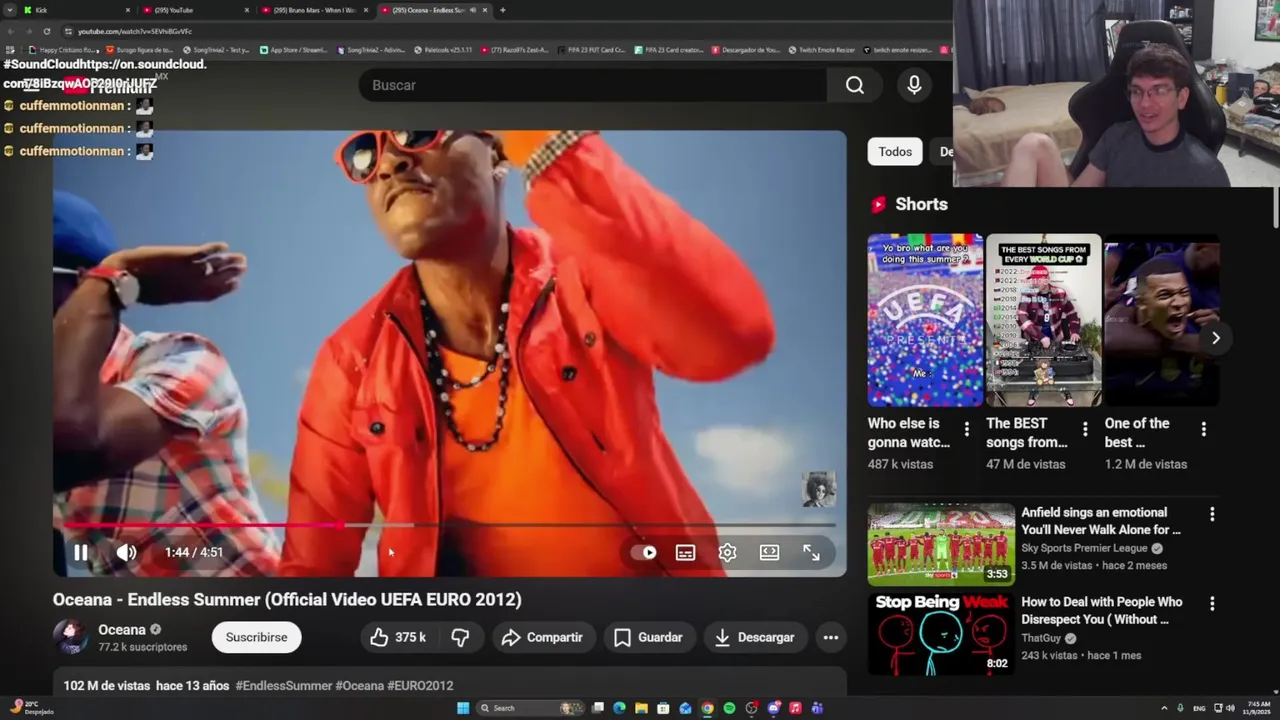Click the #EURO2012 hashtag
This screenshot has width=1280, height=720.
coord(420,685)
